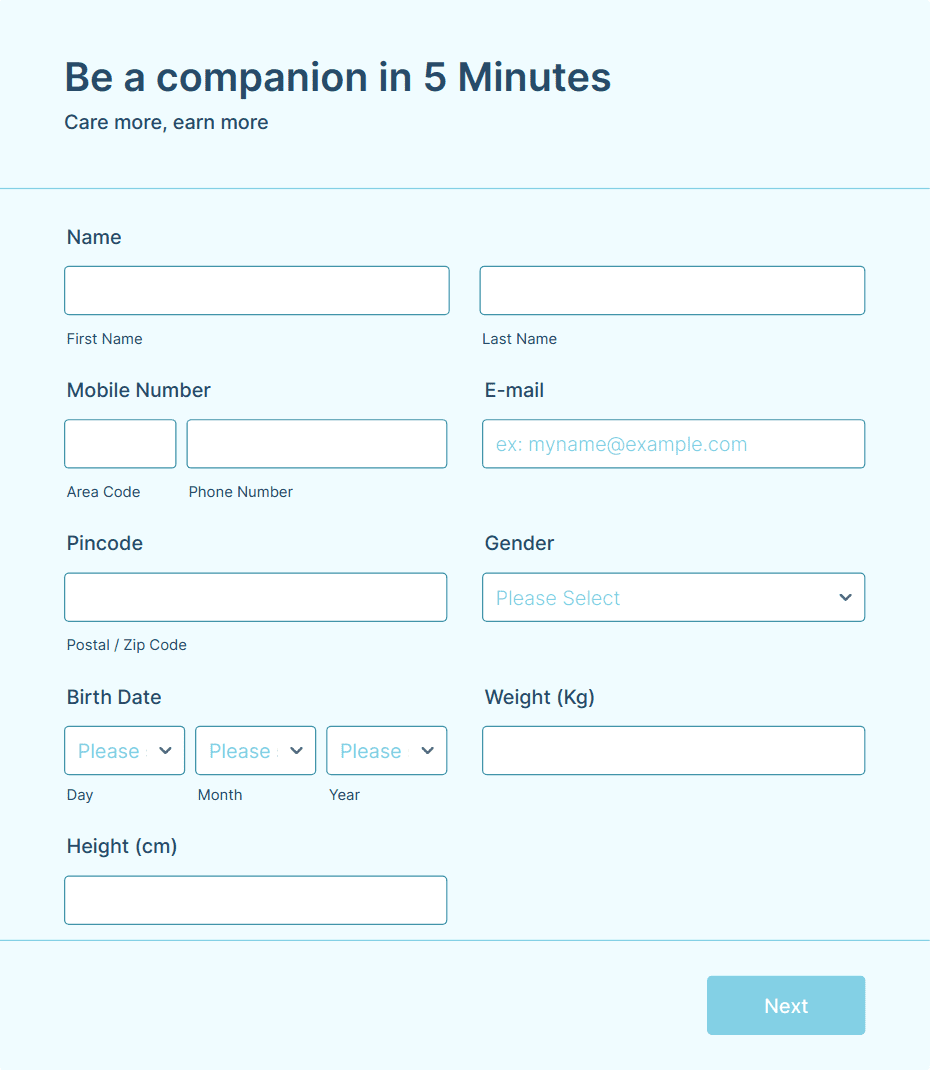Click the chevron on Month selector

(296, 751)
